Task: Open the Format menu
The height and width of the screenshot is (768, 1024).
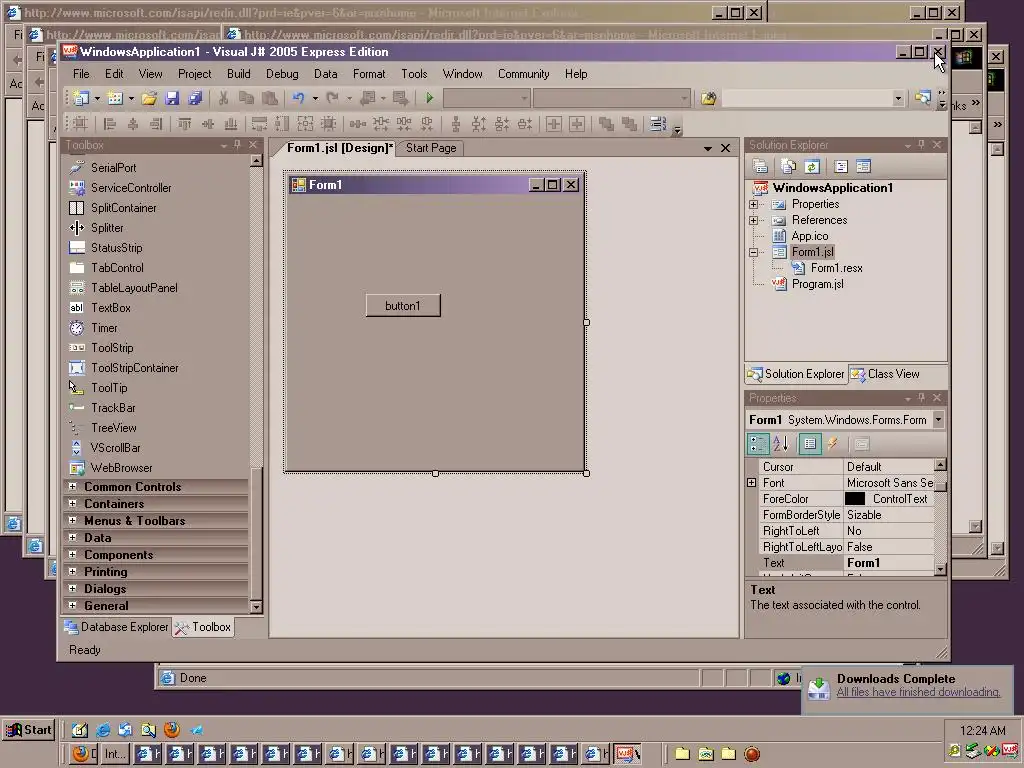Action: 369,74
